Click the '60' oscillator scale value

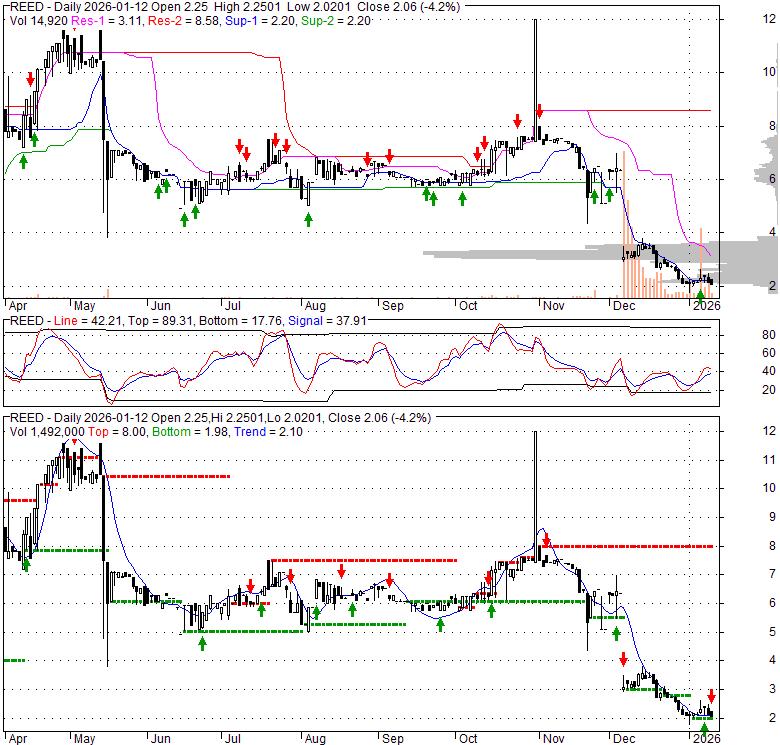pos(769,353)
